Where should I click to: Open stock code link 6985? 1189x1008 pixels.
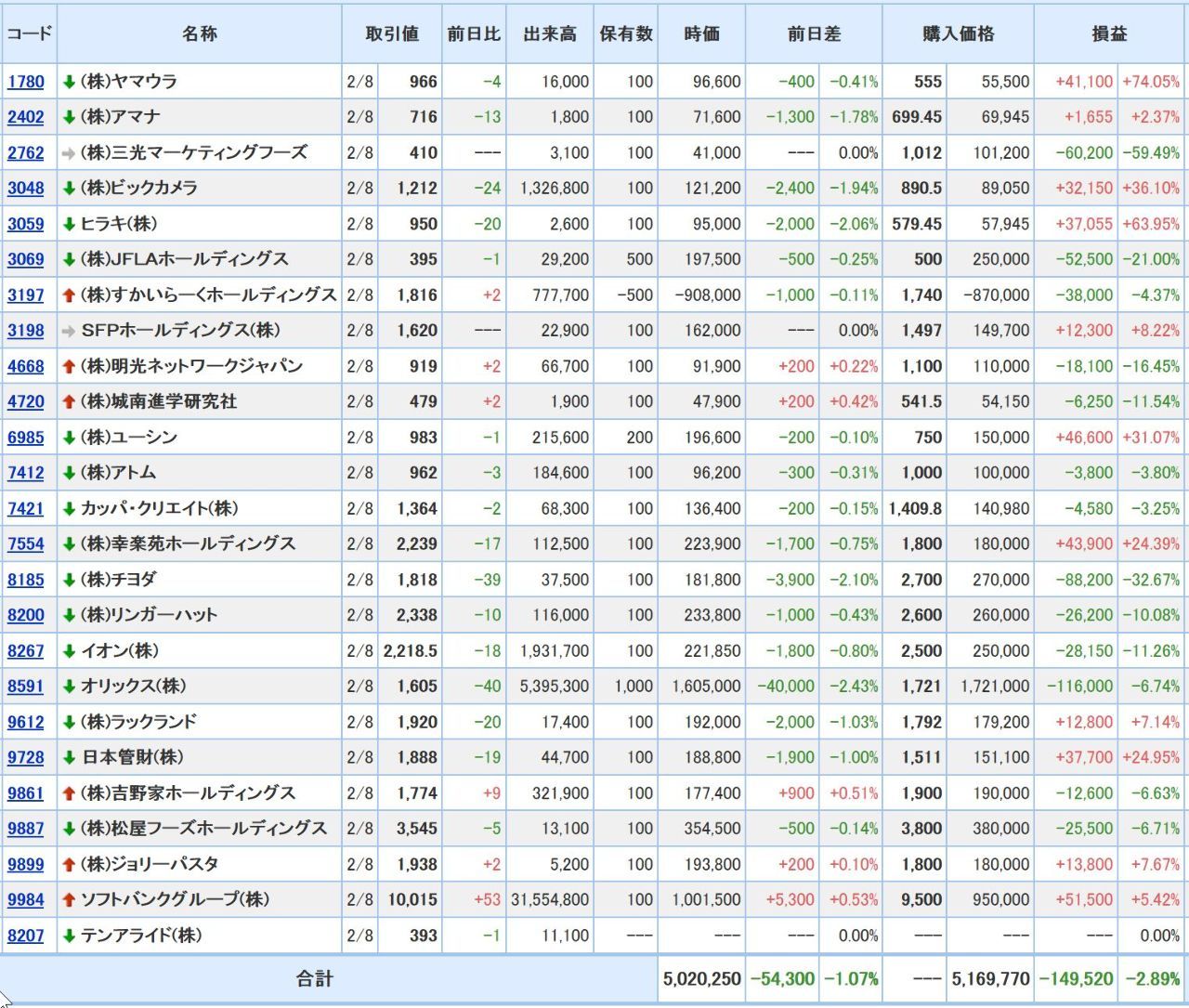[x=26, y=438]
